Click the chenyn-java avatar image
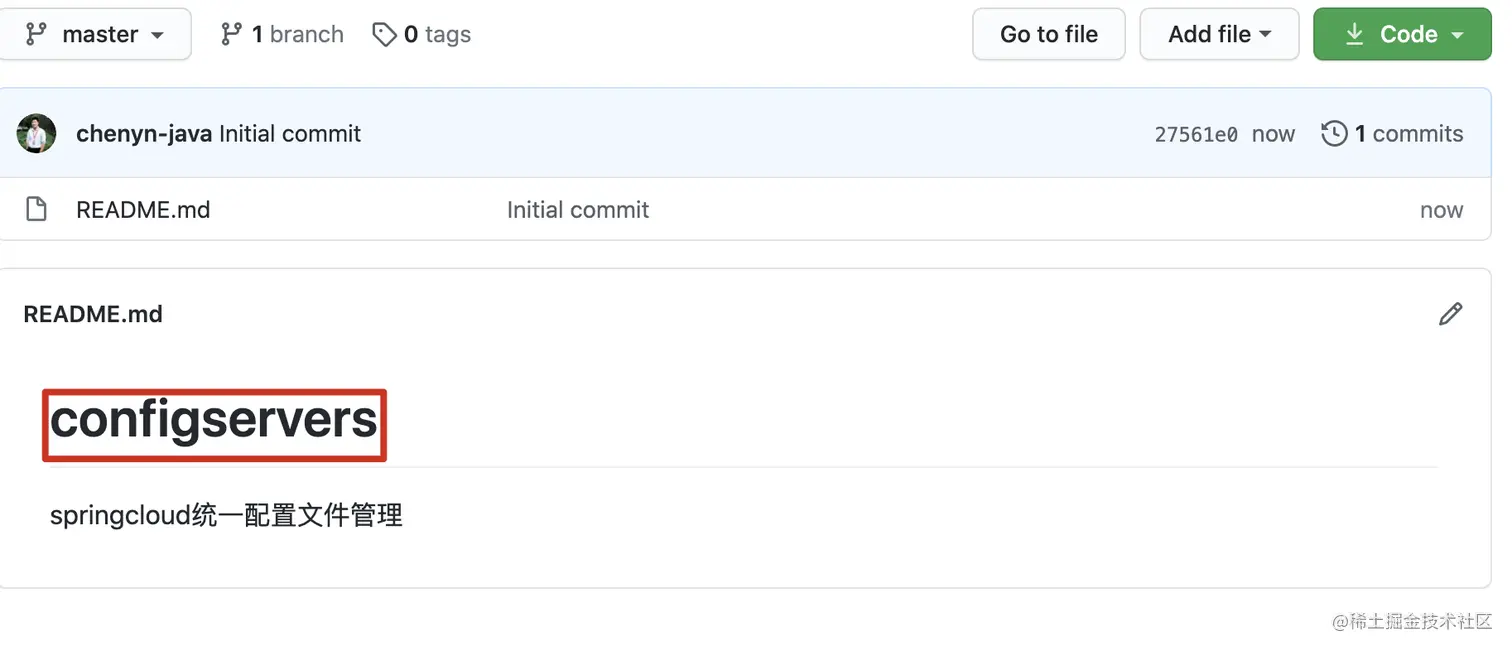1512x651 pixels. (37, 134)
